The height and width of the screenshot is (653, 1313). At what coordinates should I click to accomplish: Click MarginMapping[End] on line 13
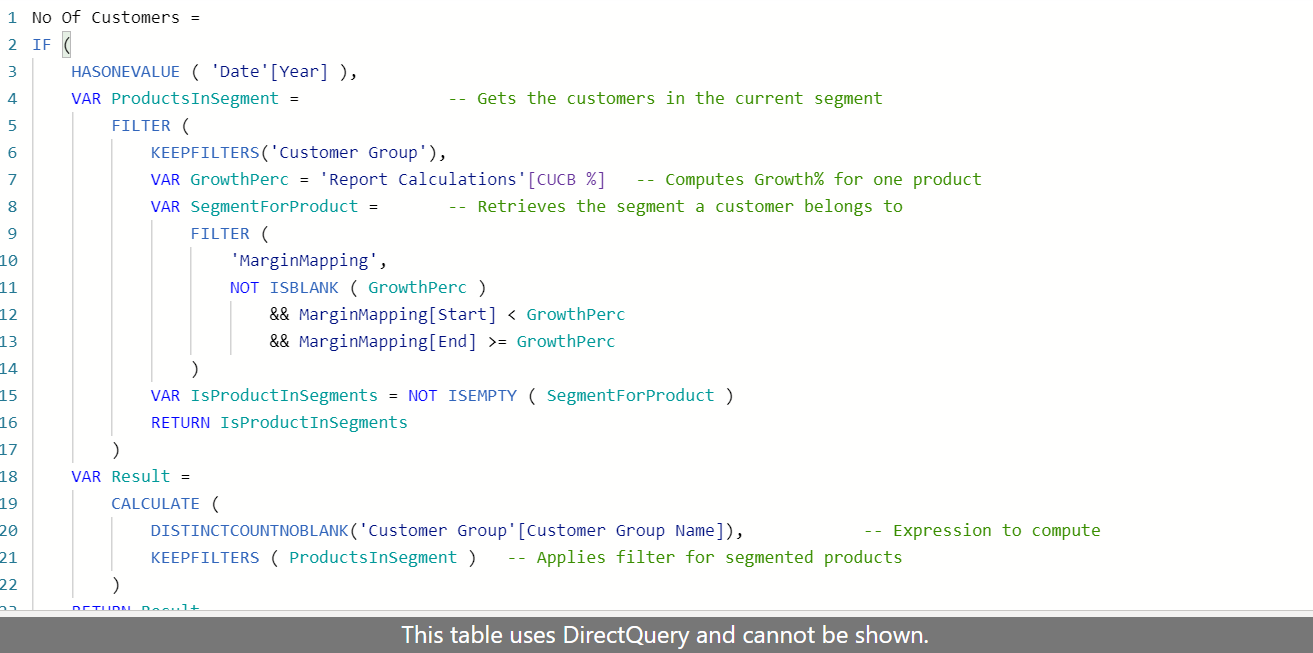pyautogui.click(x=387, y=341)
